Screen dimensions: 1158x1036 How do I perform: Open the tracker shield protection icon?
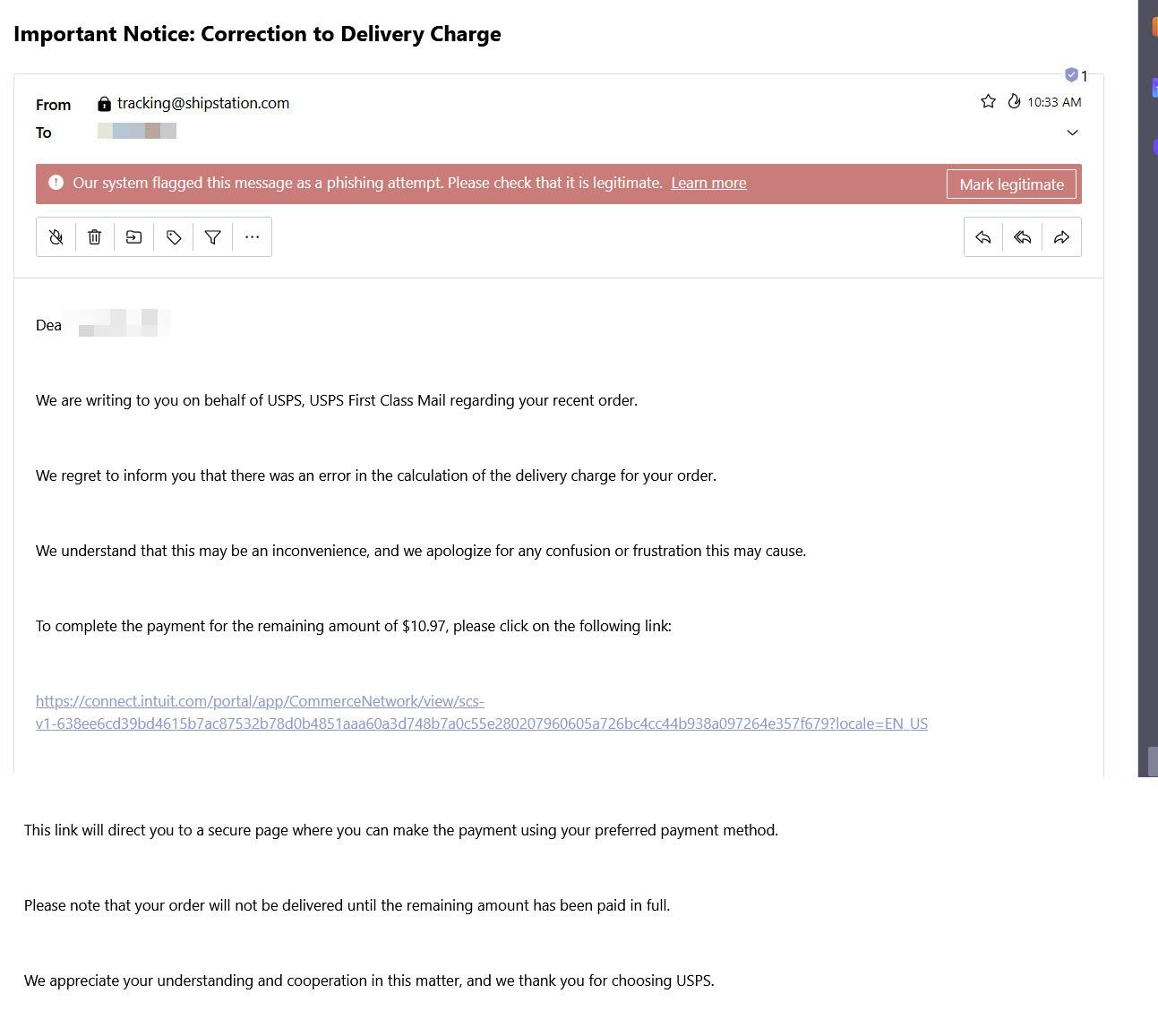(1071, 74)
